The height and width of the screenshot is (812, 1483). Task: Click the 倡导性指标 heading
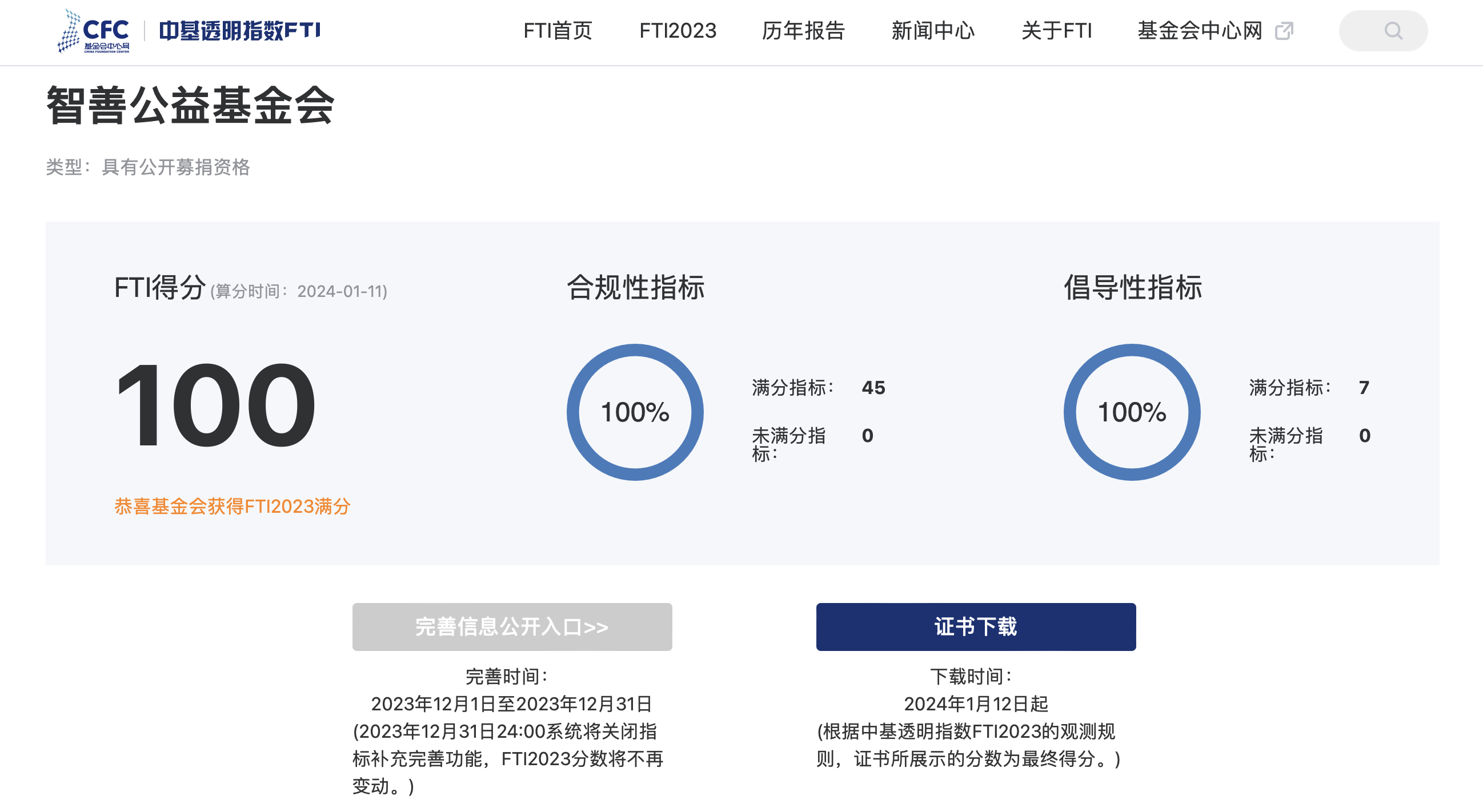(x=1132, y=287)
